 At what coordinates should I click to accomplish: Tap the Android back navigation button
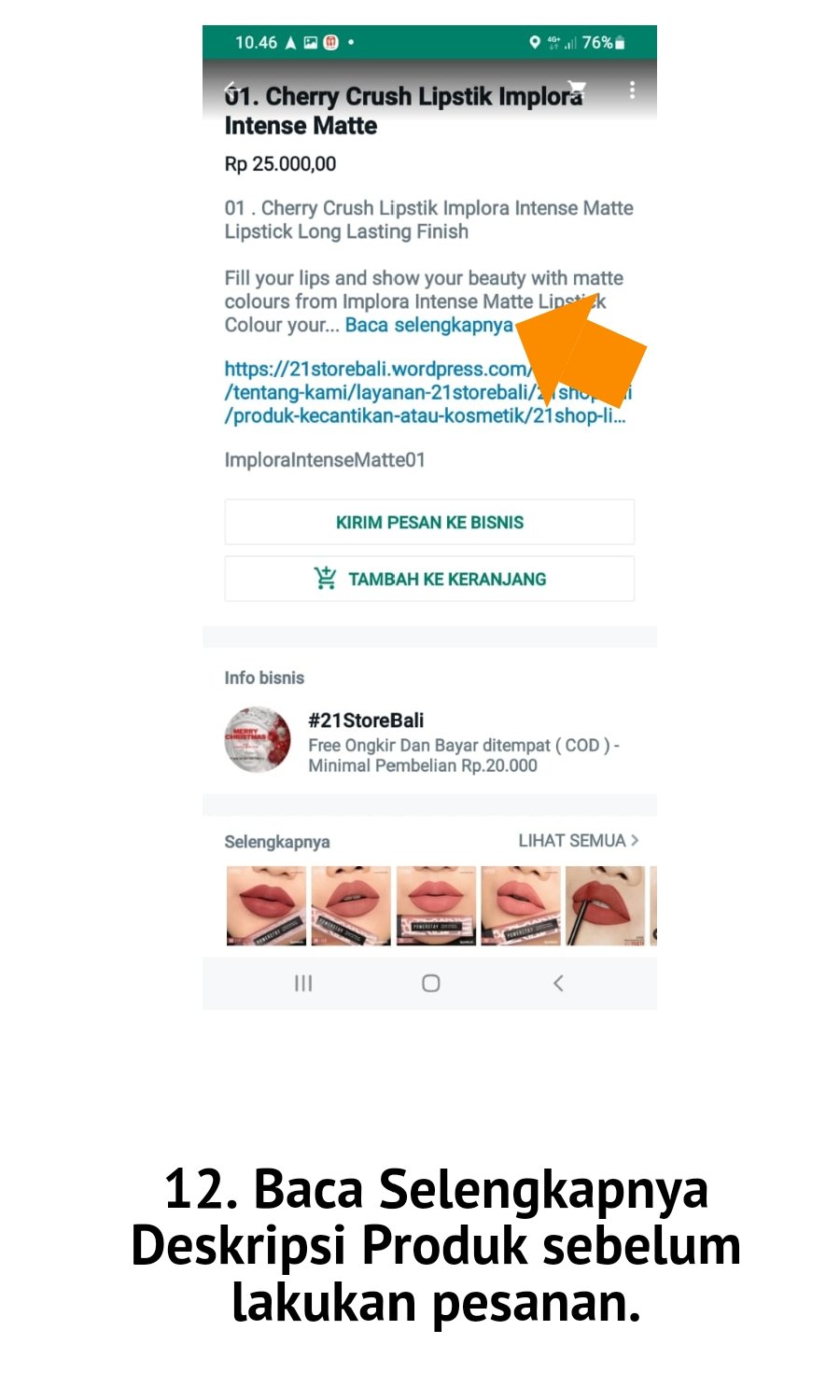click(x=558, y=983)
